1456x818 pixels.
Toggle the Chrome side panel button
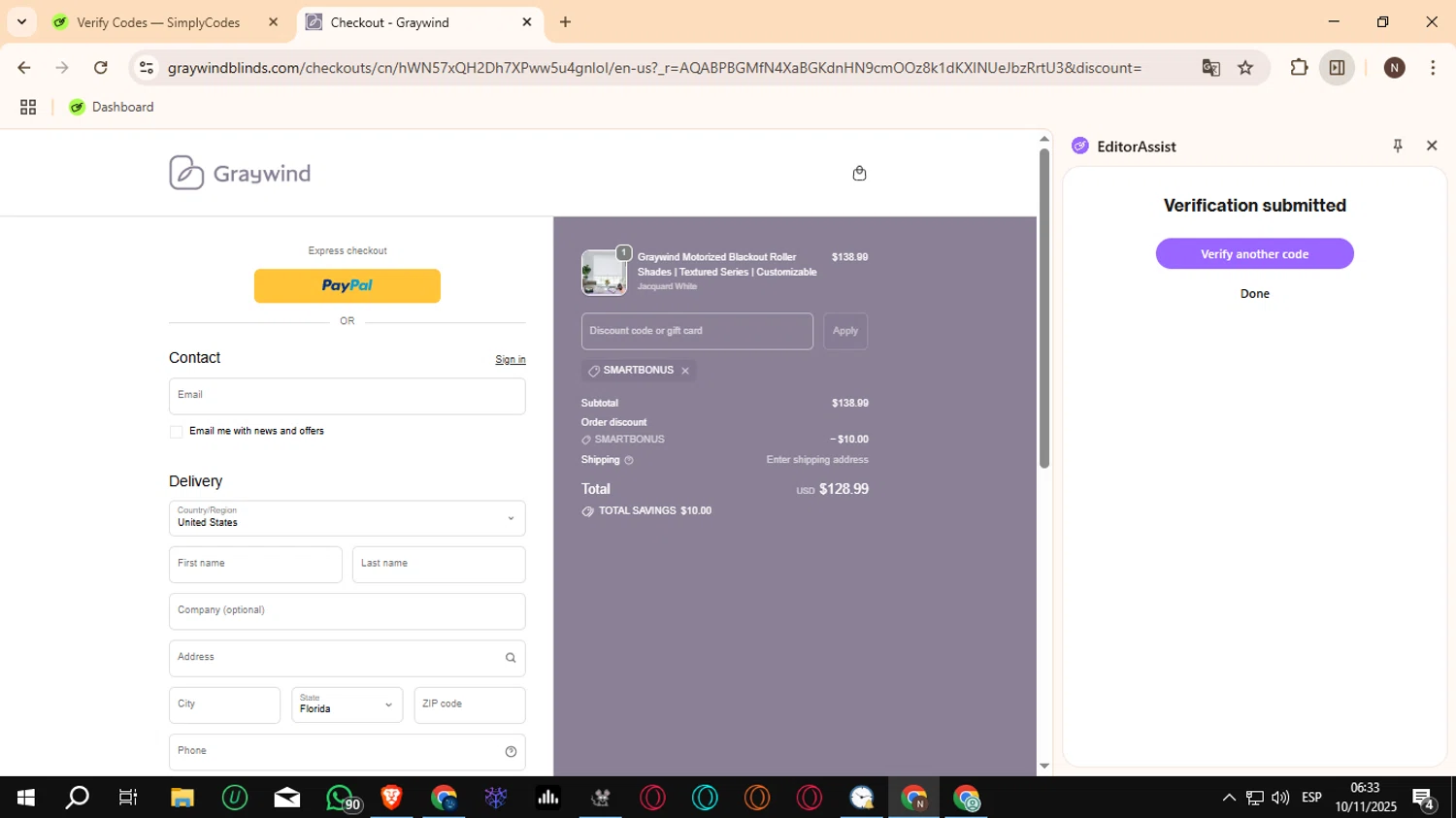point(1337,67)
